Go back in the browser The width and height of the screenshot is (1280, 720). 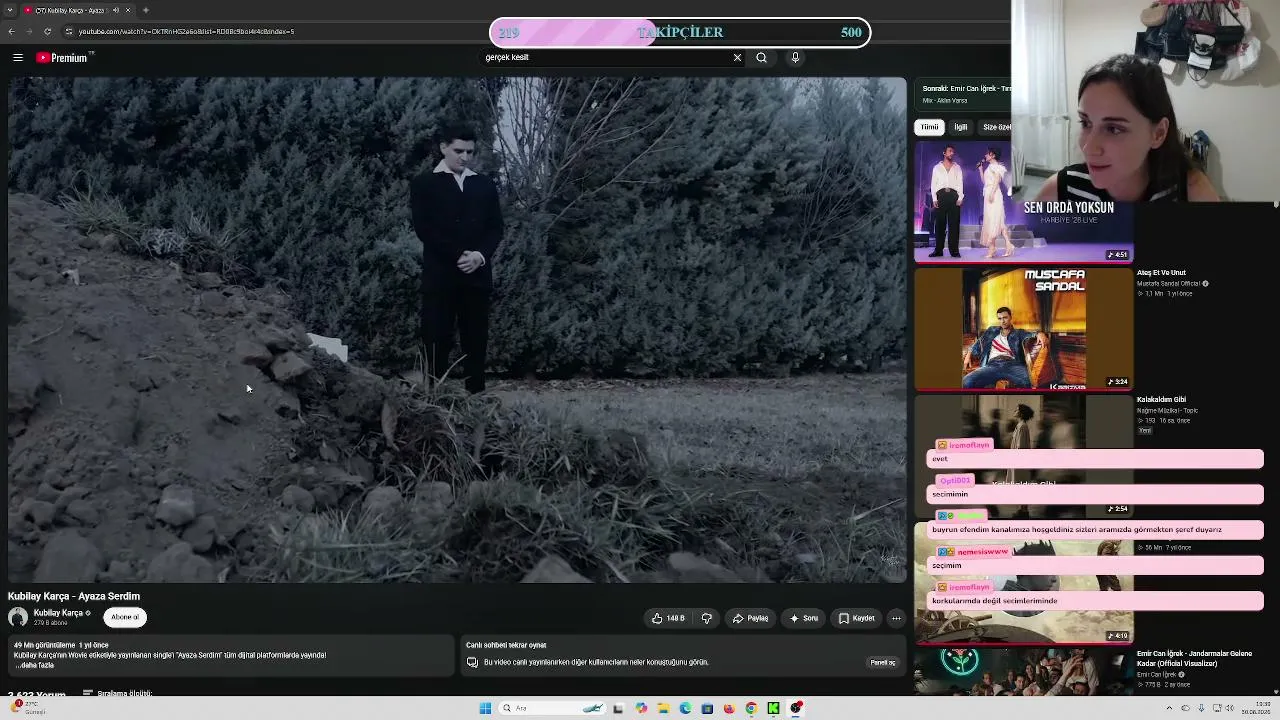coord(11,31)
